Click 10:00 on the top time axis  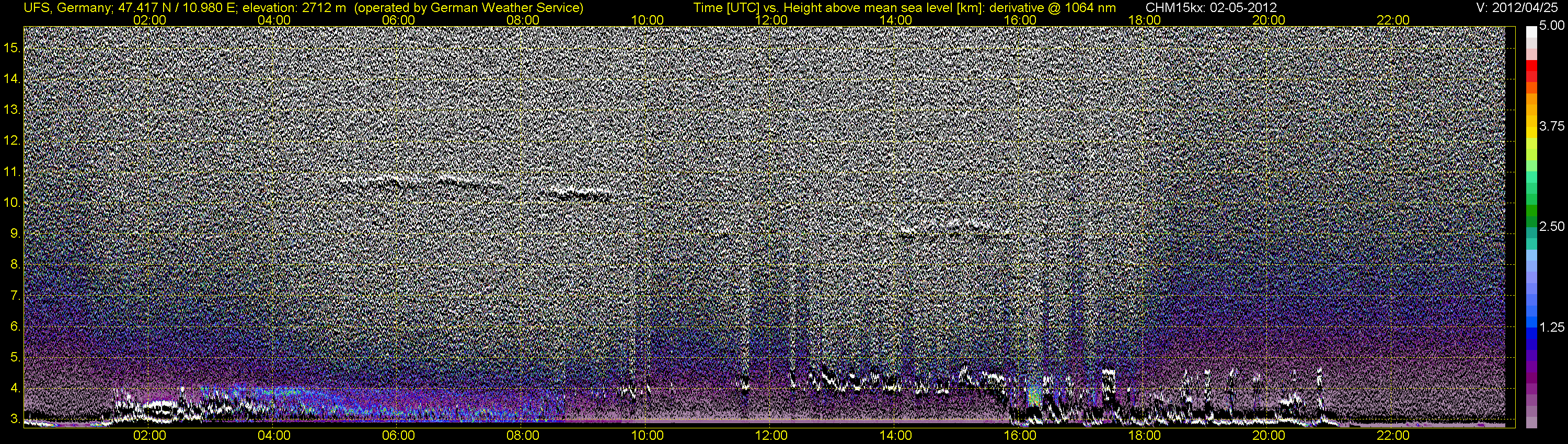[647, 20]
